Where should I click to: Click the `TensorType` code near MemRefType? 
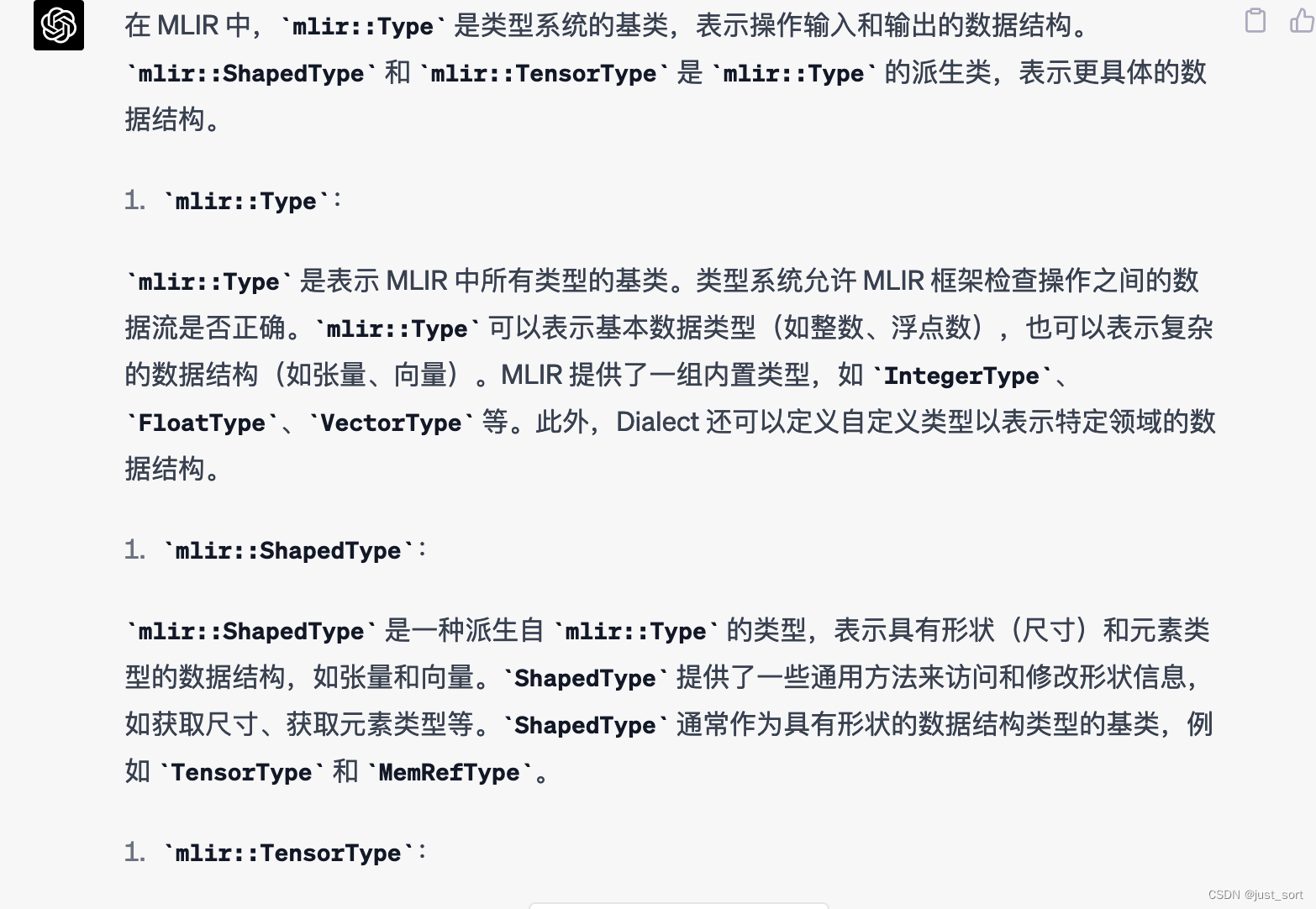[242, 771]
